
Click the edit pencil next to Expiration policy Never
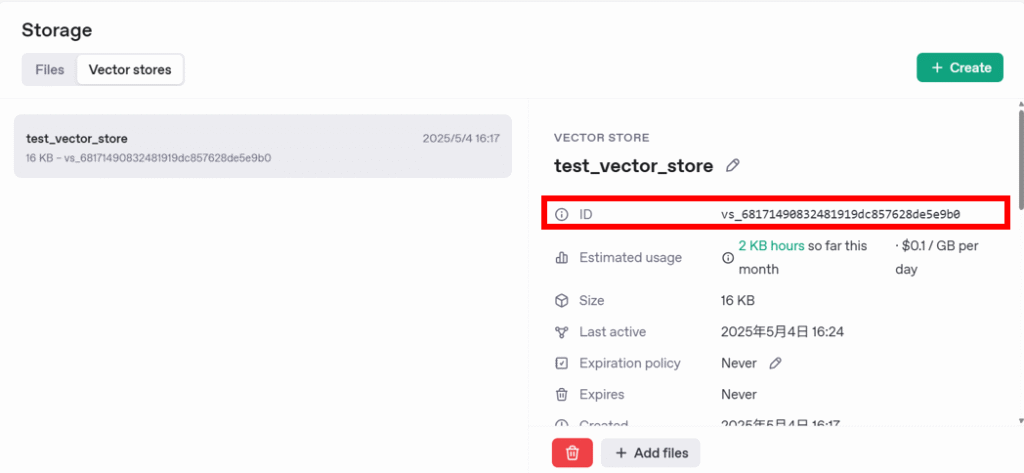[775, 363]
